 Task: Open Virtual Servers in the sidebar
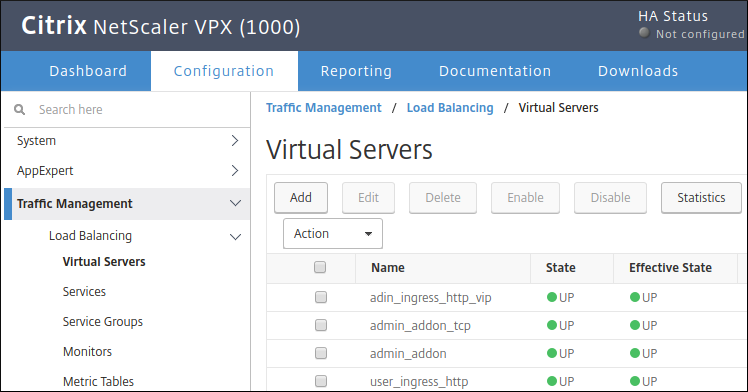pyautogui.click(x=104, y=262)
